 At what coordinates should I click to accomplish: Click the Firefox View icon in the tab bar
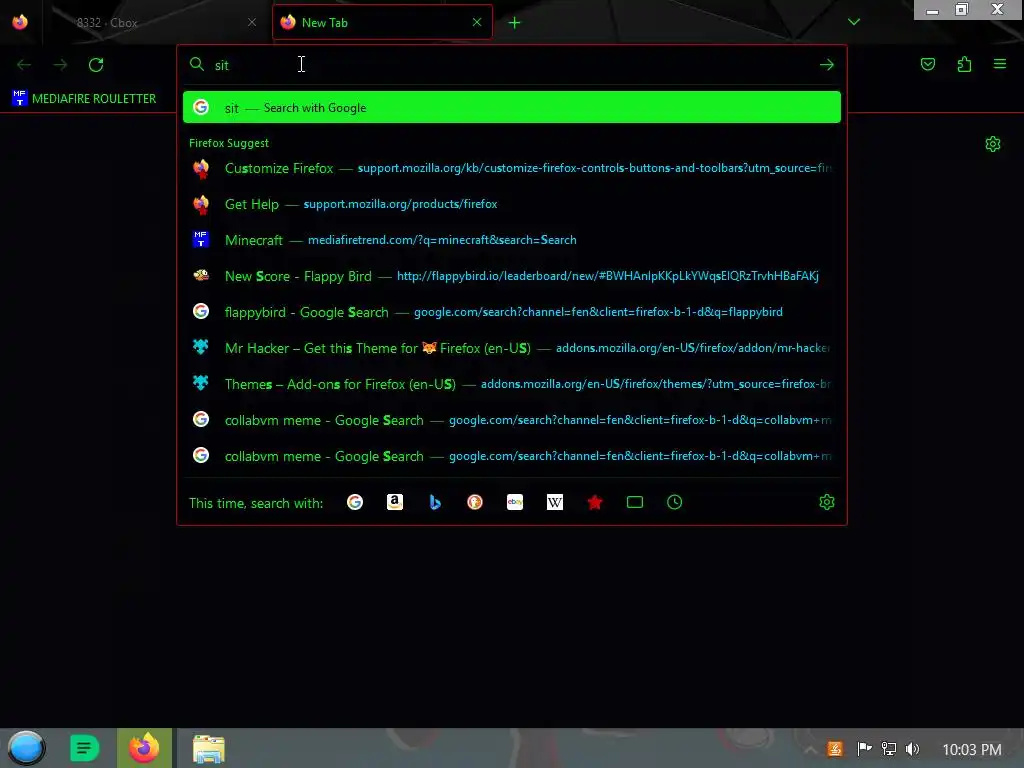(x=20, y=22)
